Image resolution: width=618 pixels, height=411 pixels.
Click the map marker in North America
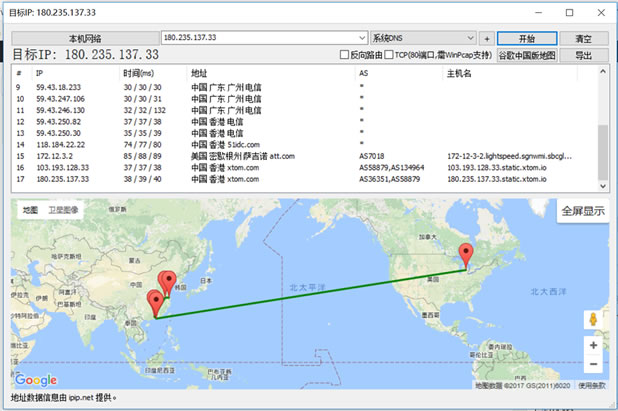[465, 254]
